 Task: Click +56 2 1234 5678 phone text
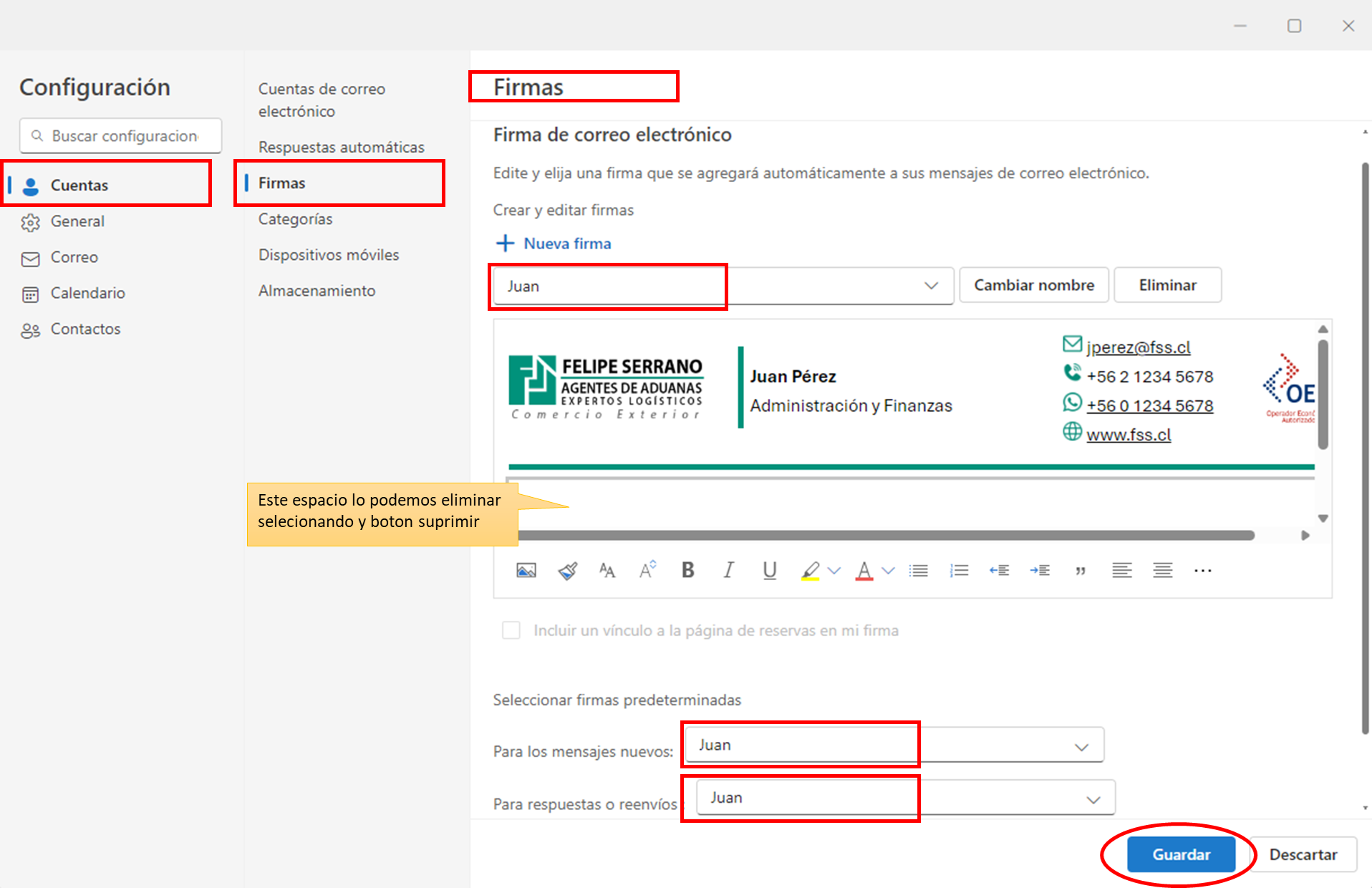click(x=1149, y=377)
